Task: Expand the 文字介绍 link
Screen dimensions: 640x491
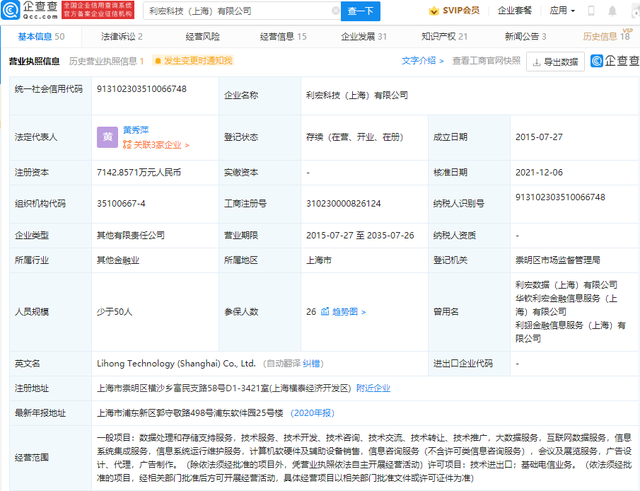Action: 422,61
